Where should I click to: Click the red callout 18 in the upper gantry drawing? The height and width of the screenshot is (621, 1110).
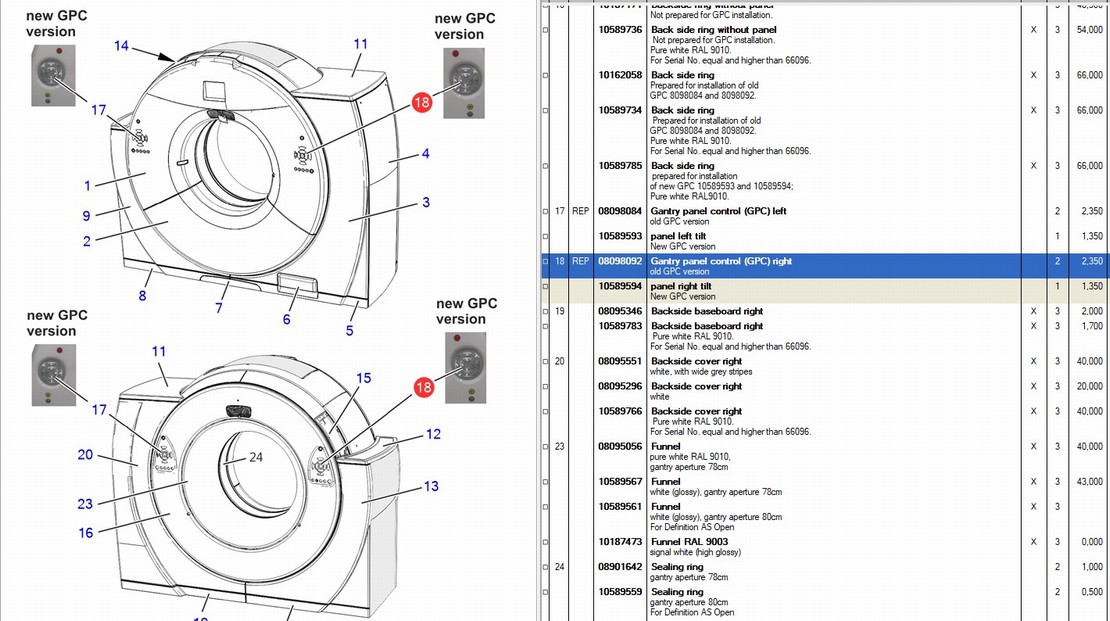422,103
